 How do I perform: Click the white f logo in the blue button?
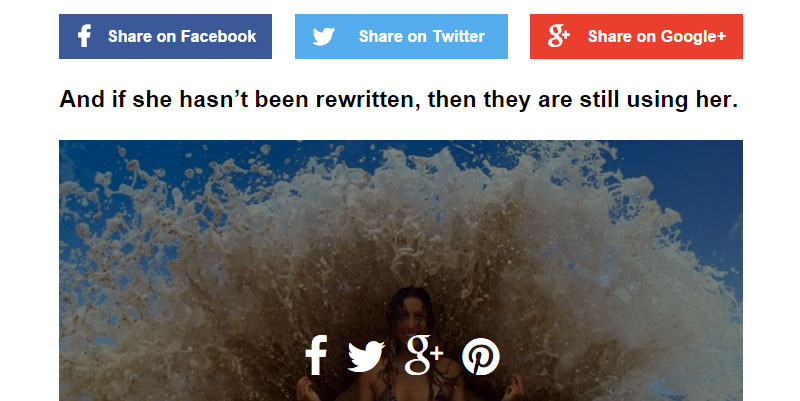tap(85, 36)
